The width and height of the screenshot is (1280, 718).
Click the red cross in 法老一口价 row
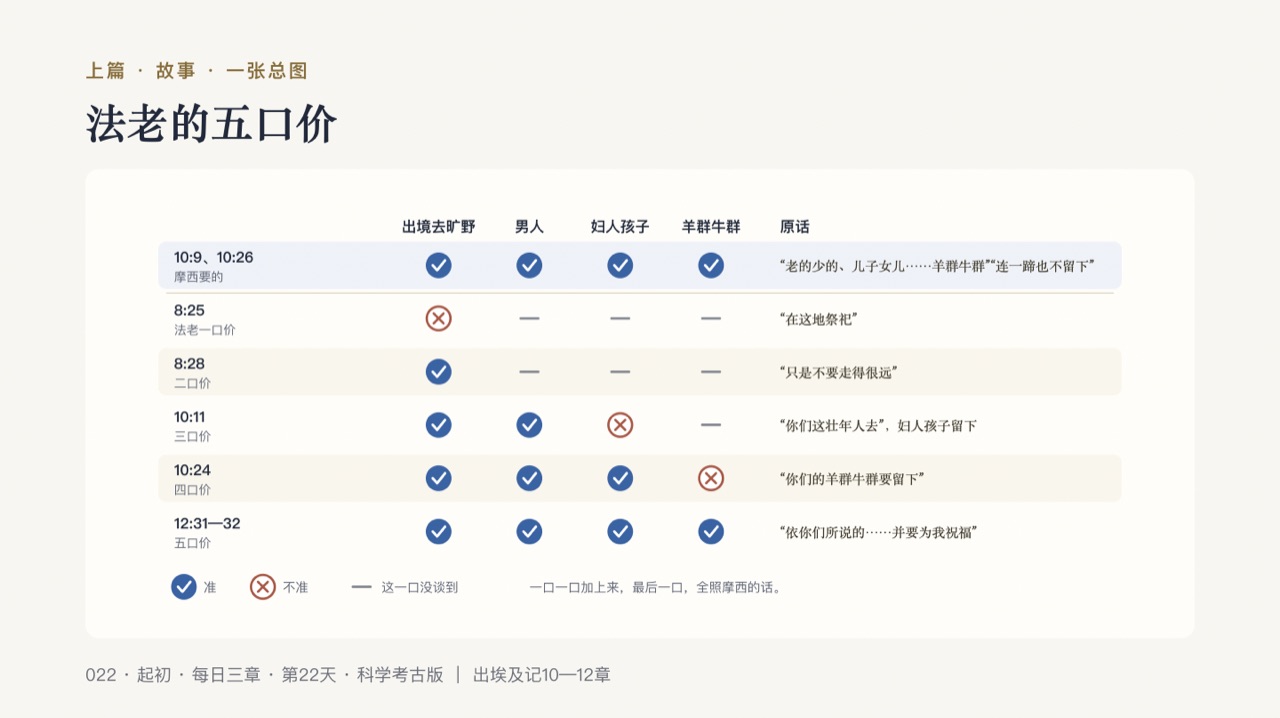tap(438, 318)
